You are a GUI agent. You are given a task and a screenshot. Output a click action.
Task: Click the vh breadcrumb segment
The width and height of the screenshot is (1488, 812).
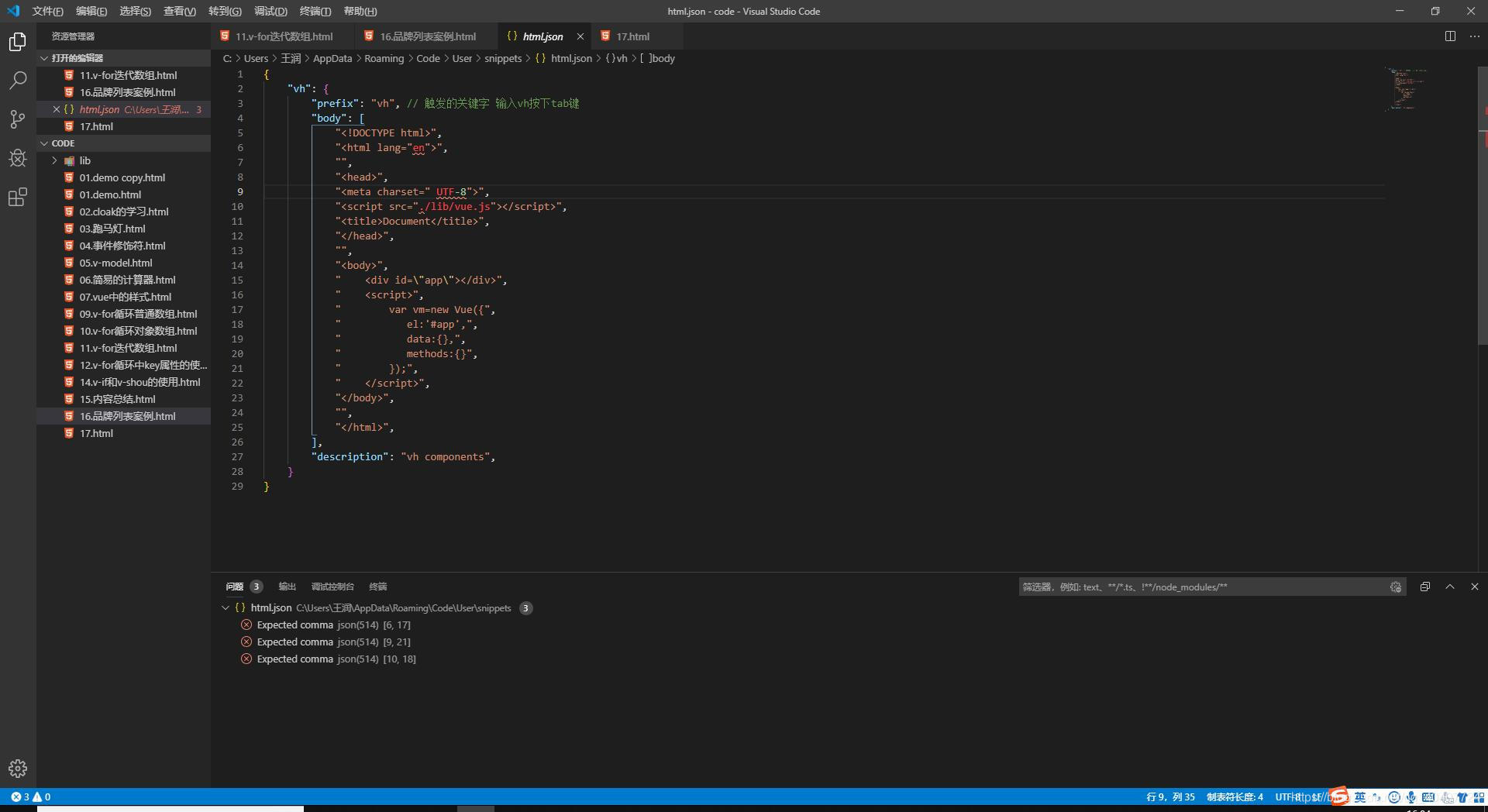click(616, 58)
